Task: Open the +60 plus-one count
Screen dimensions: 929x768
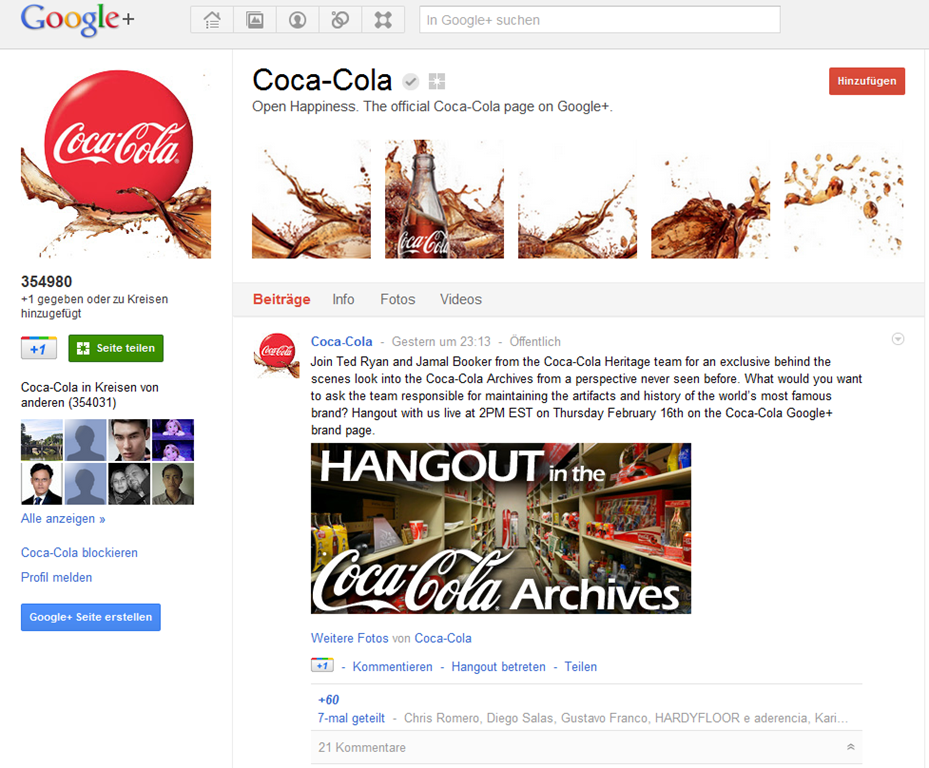Action: (329, 700)
